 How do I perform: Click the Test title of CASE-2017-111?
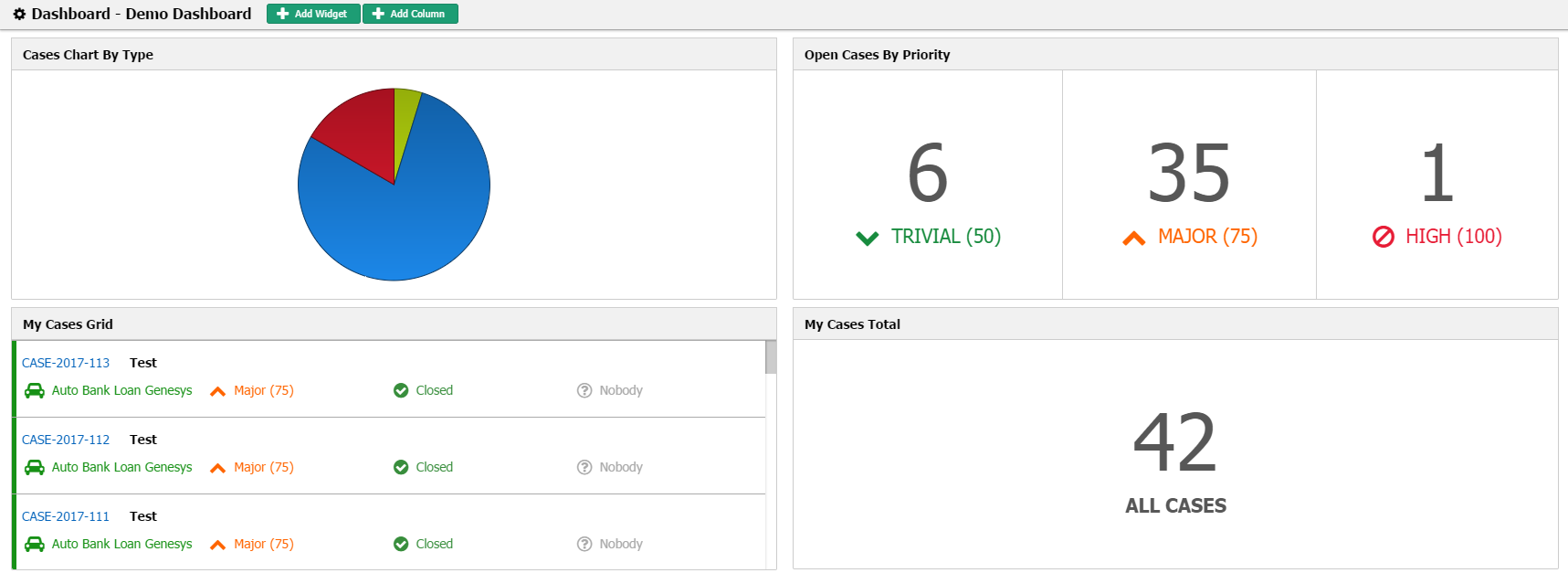(x=143, y=516)
